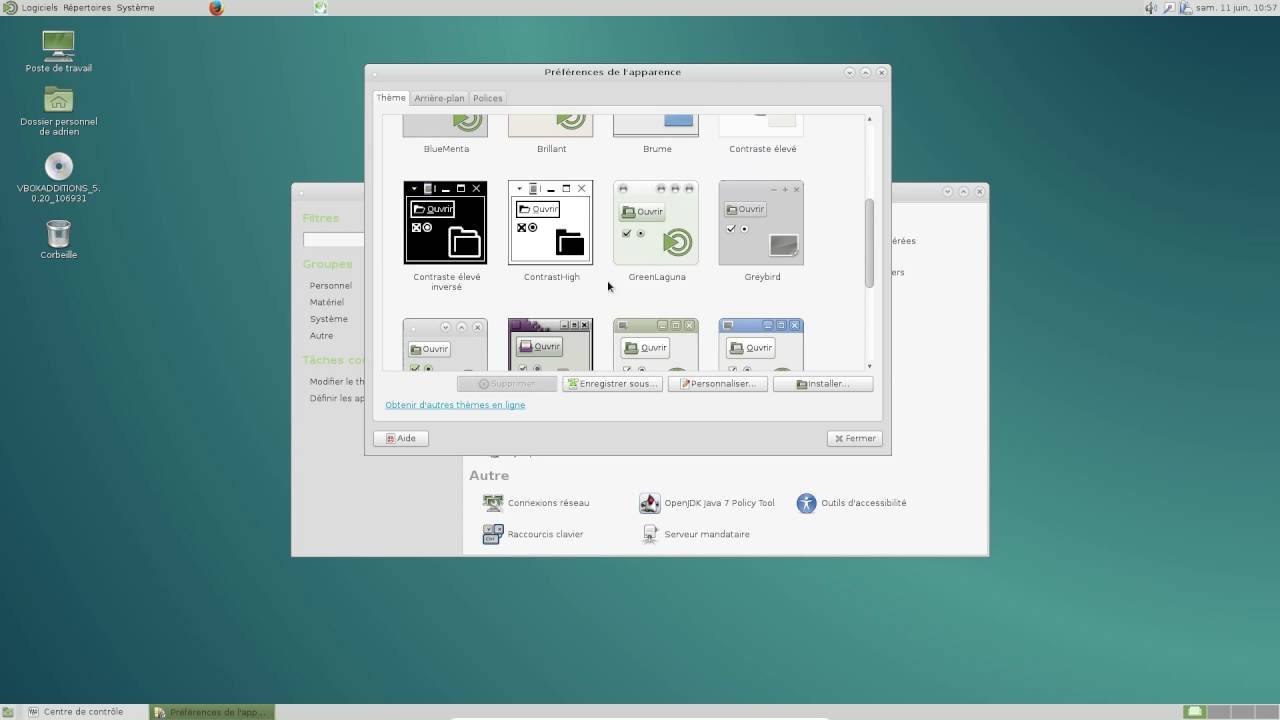Select the VBOXADDITIONS disc icon

pyautogui.click(x=58, y=177)
